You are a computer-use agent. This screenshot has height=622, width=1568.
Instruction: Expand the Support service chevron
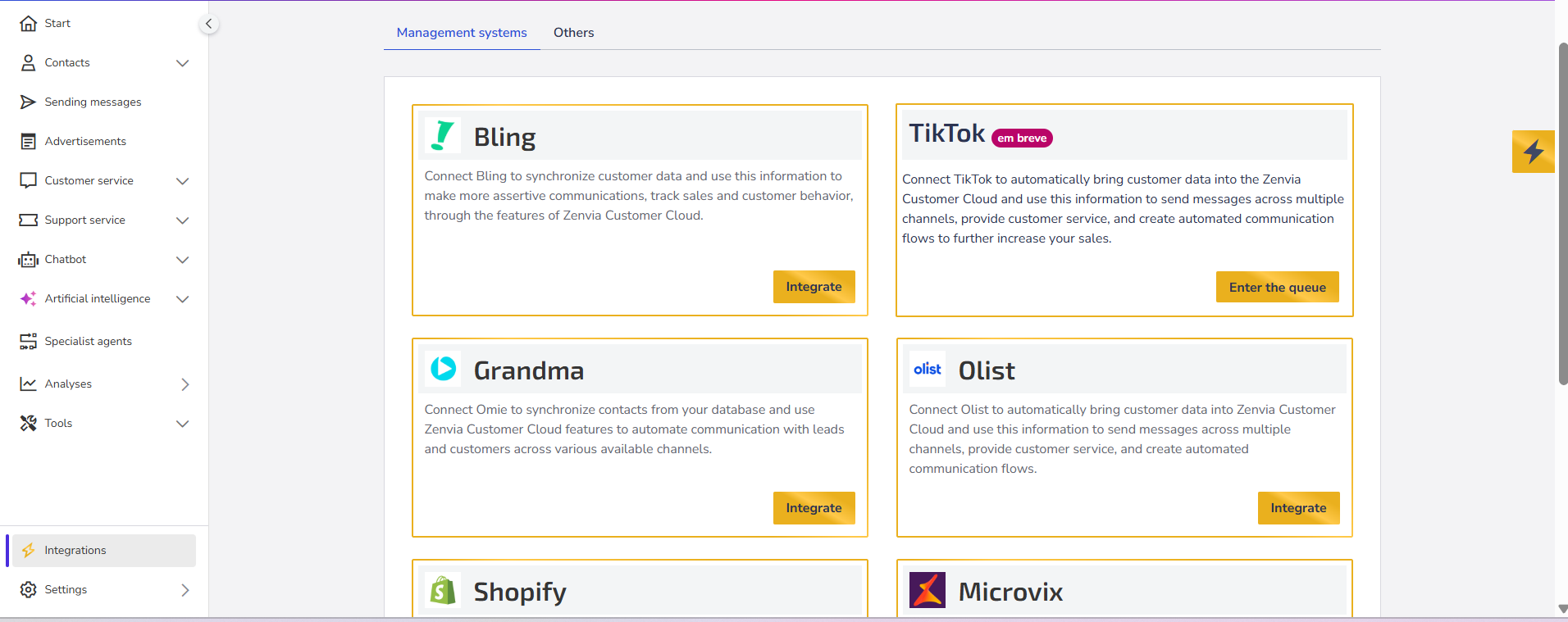pos(183,220)
